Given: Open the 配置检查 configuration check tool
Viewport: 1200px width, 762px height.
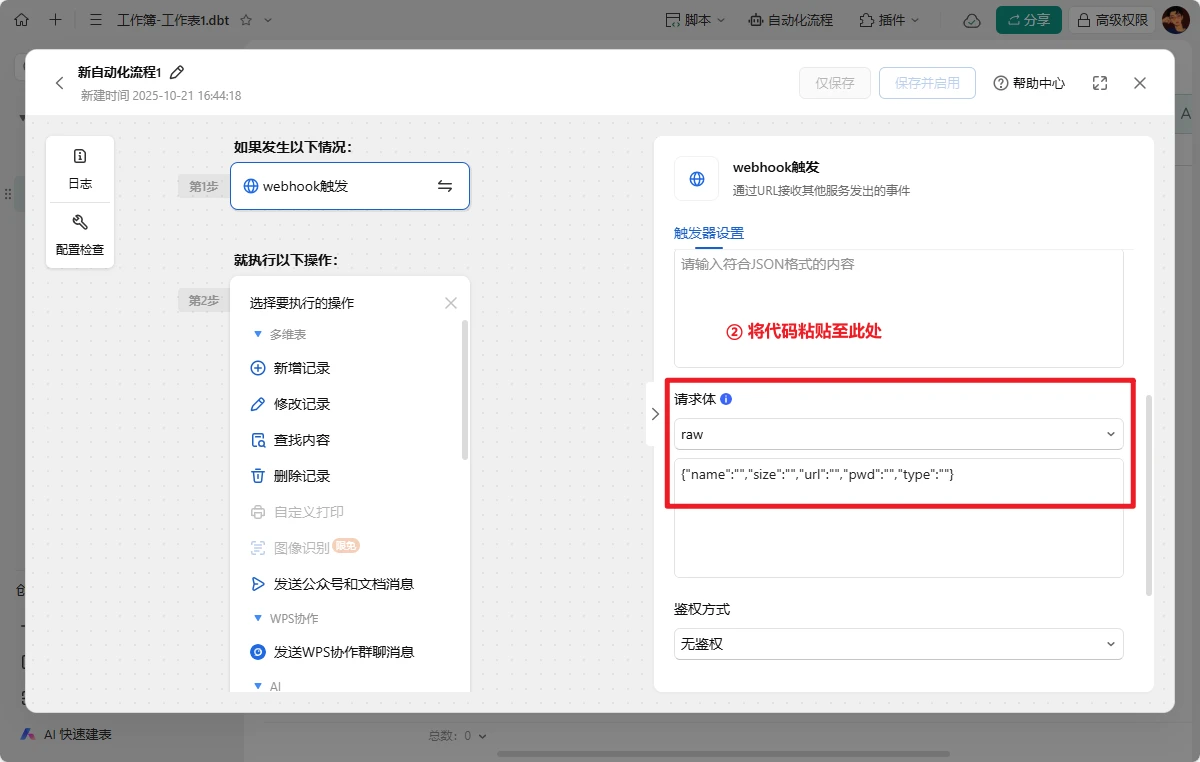Looking at the screenshot, I should [80, 234].
